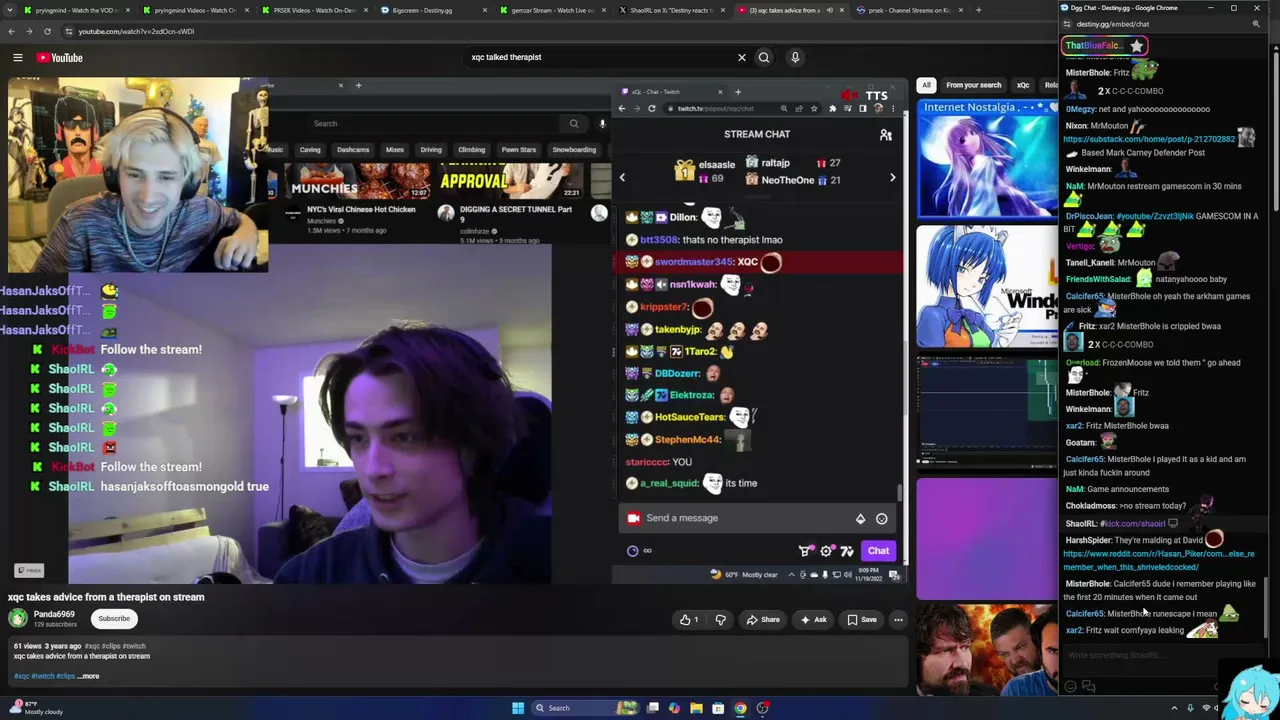Open the substack link posted by Nixon
1280x720 pixels.
[1149, 139]
